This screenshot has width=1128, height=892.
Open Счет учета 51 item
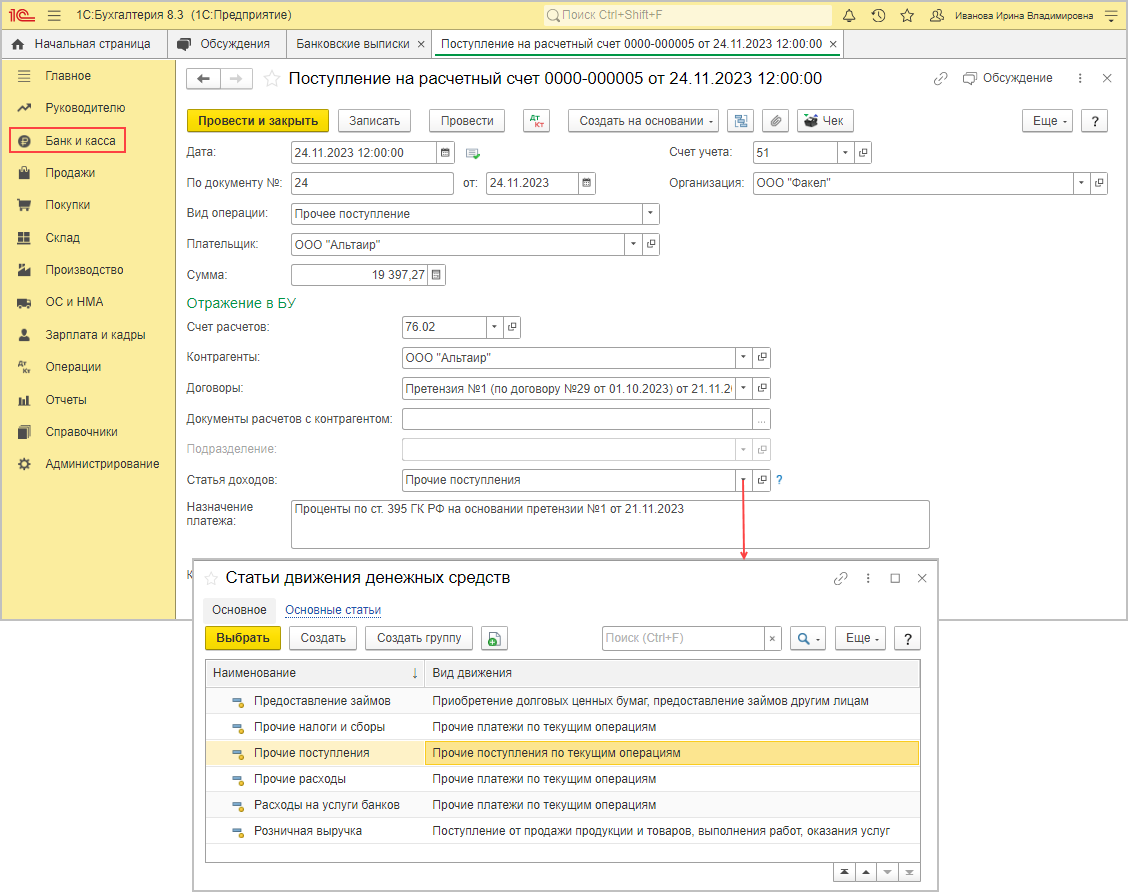(863, 153)
